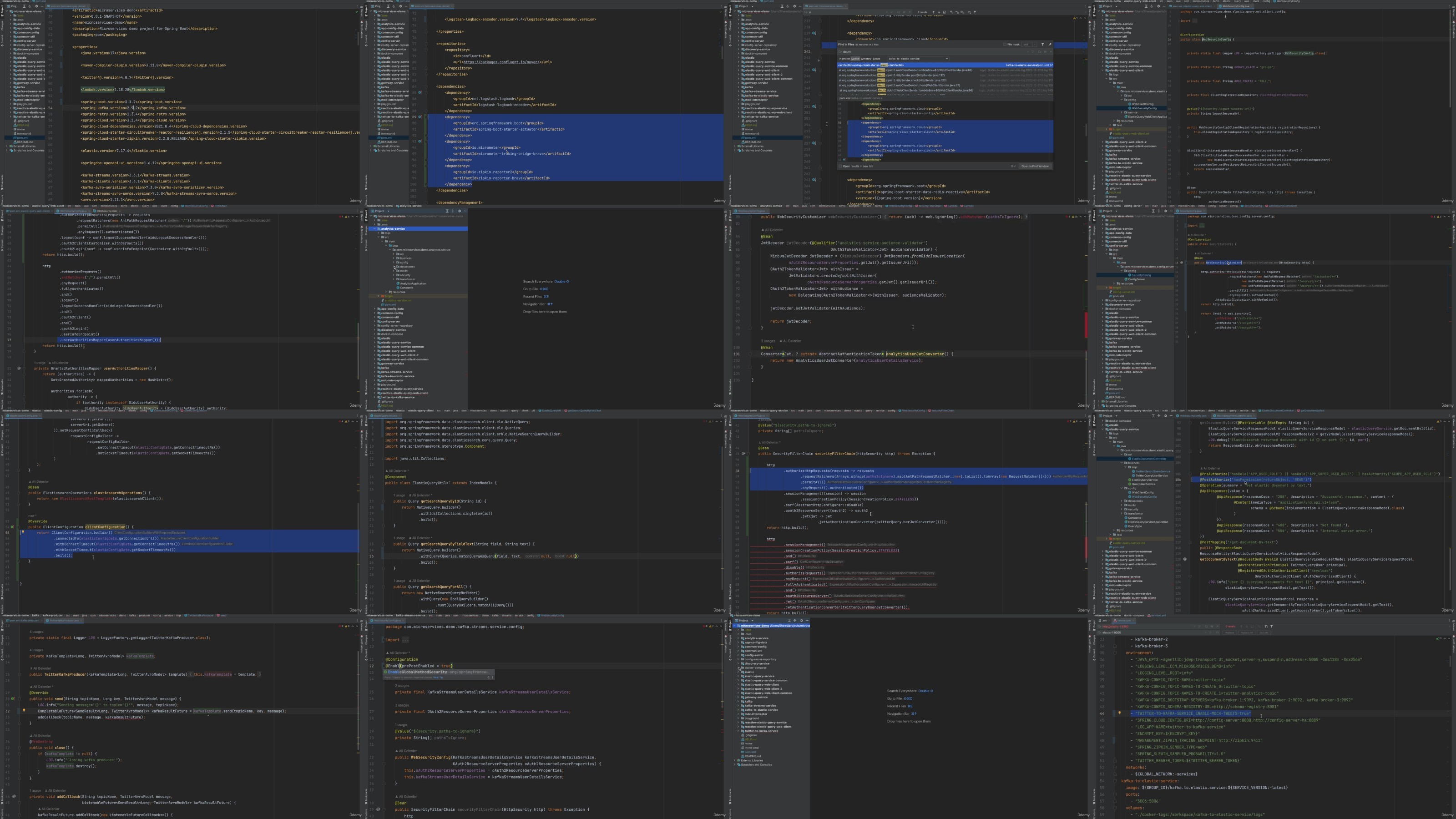Expand the target folder above analytics-service.iml

378,296
